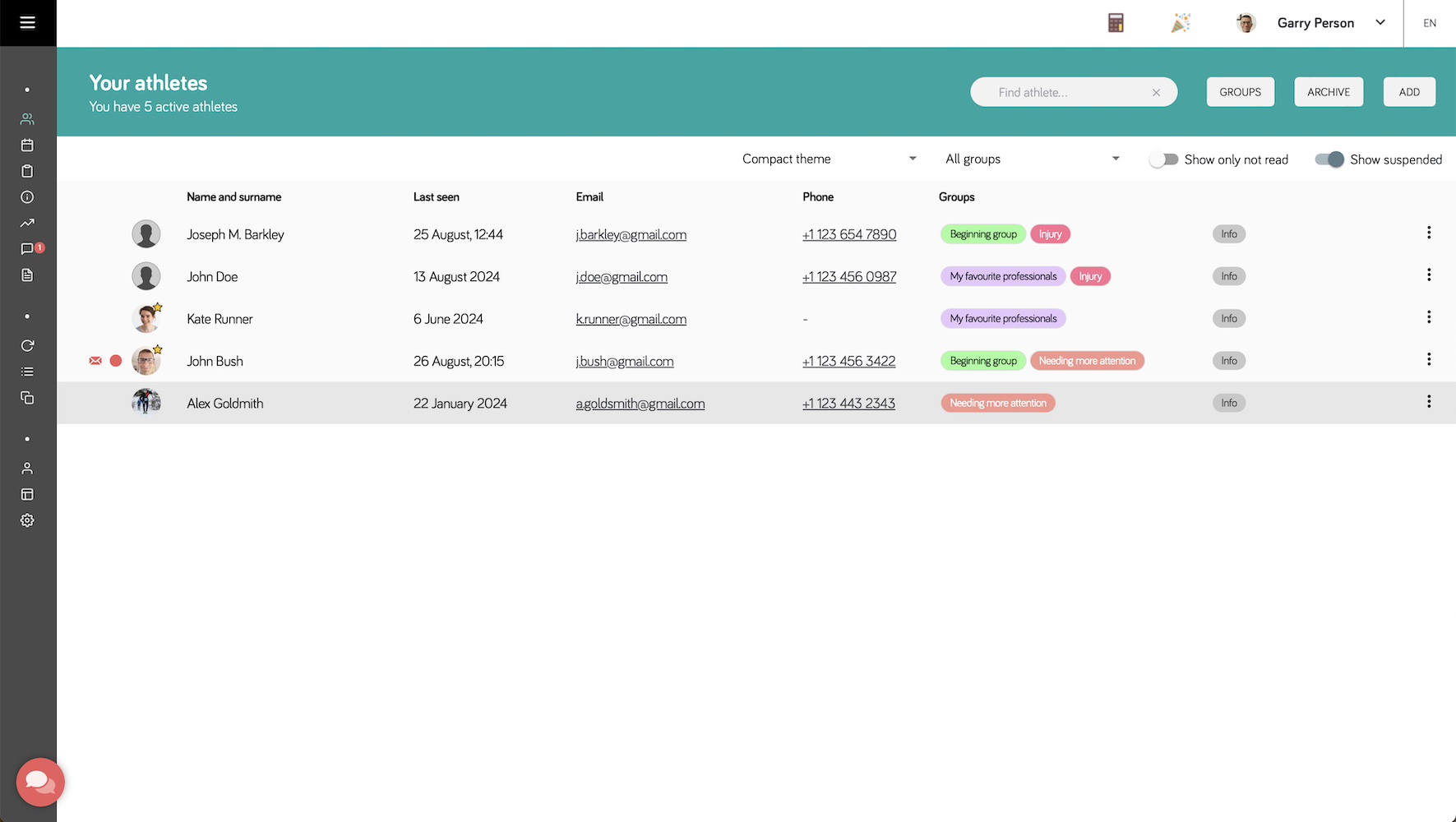Open the red chat support bubble
This screenshot has height=822, width=1456.
39,782
